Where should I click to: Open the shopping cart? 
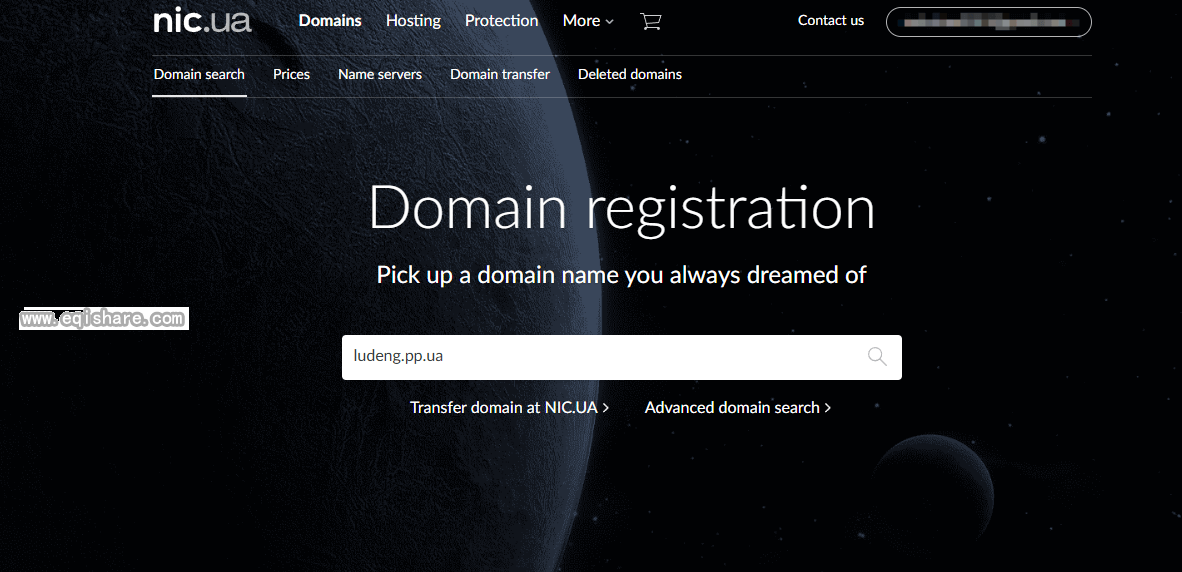click(x=651, y=21)
